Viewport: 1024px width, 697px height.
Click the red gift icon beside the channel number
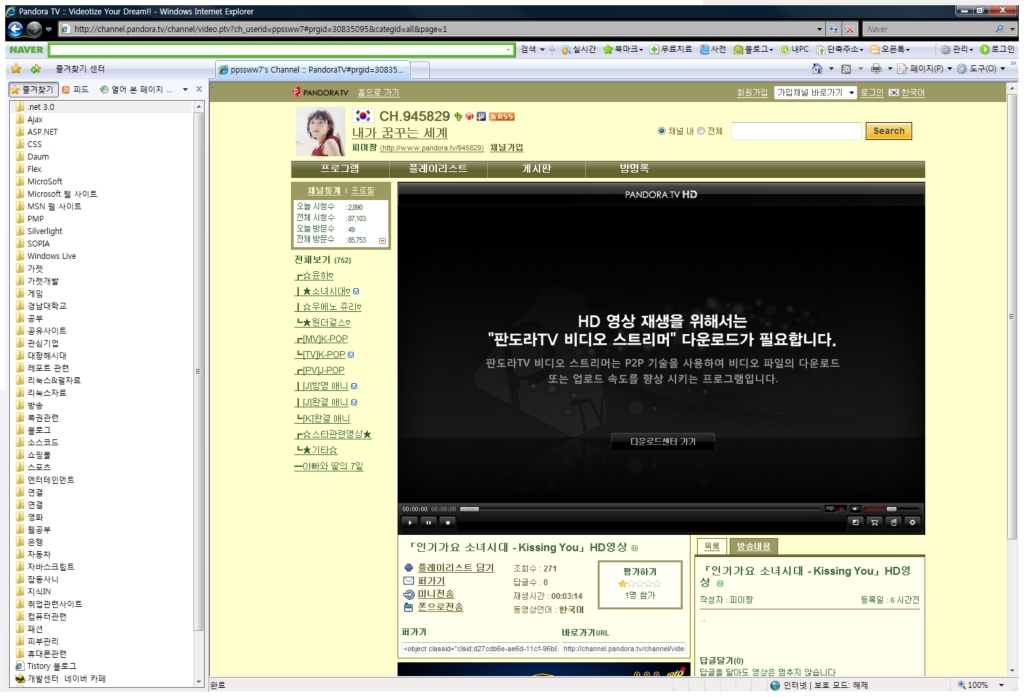tap(469, 116)
